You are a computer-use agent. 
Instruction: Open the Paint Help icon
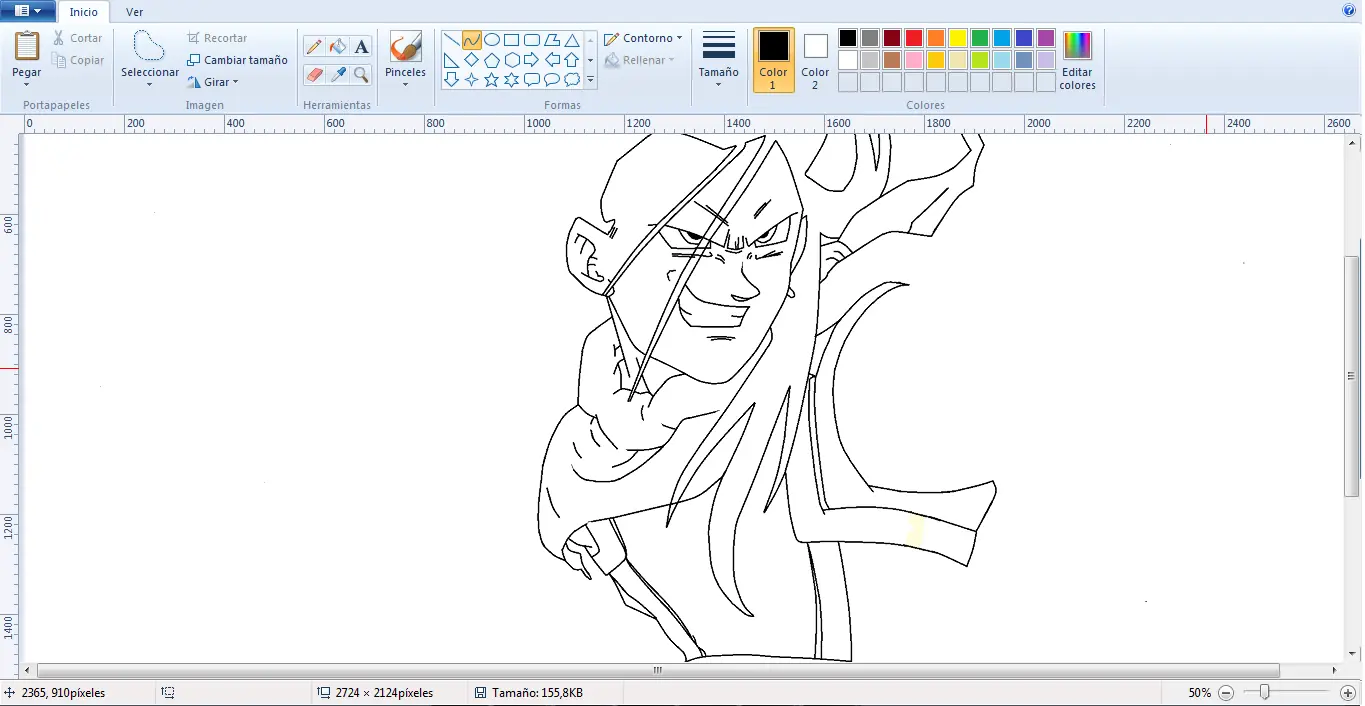(1349, 10)
